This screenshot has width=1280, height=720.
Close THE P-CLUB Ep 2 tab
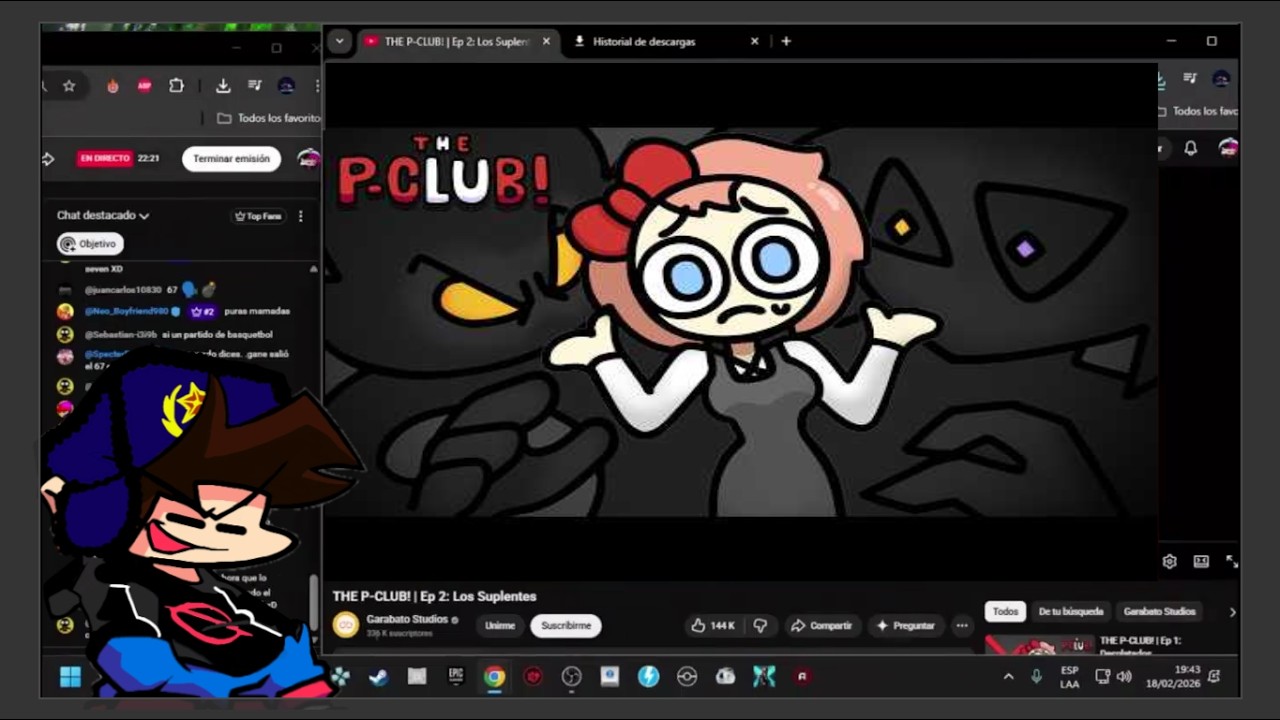click(x=546, y=42)
